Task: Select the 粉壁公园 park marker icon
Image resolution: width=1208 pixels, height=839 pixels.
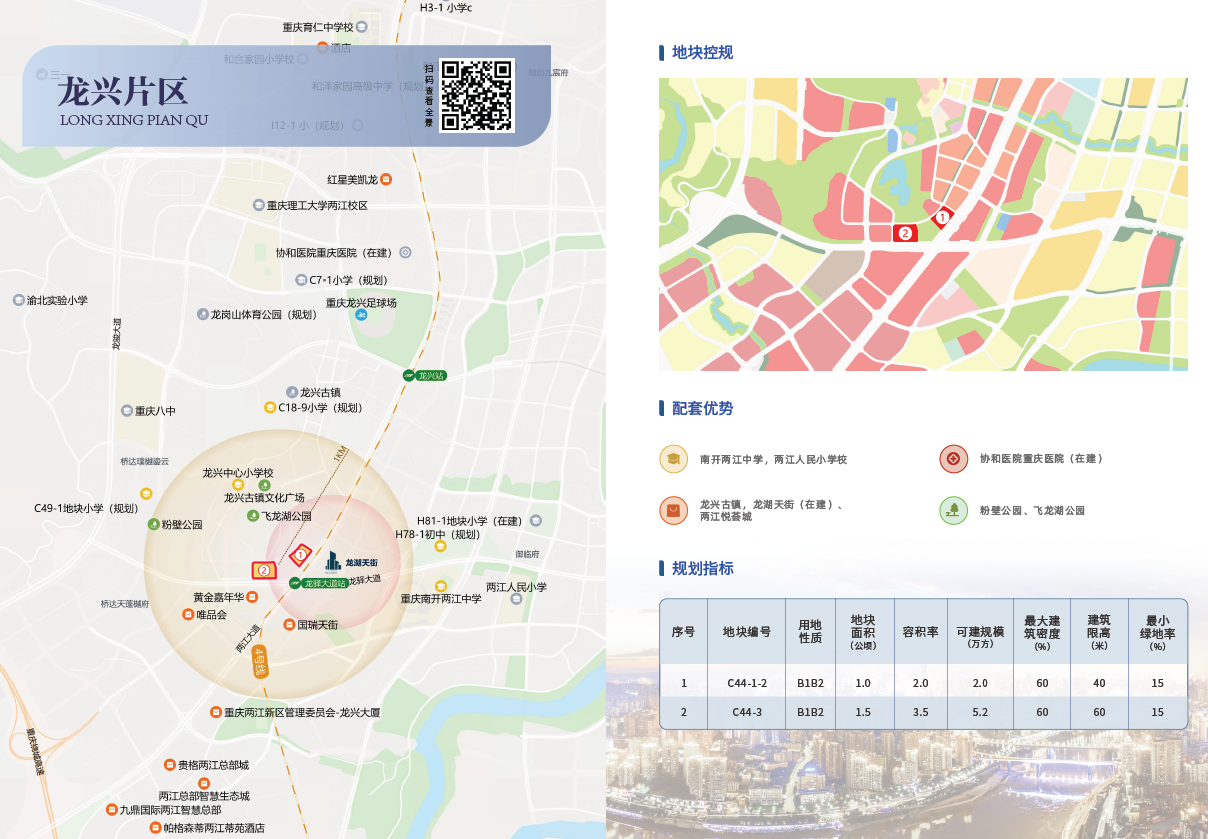Action: pyautogui.click(x=153, y=524)
